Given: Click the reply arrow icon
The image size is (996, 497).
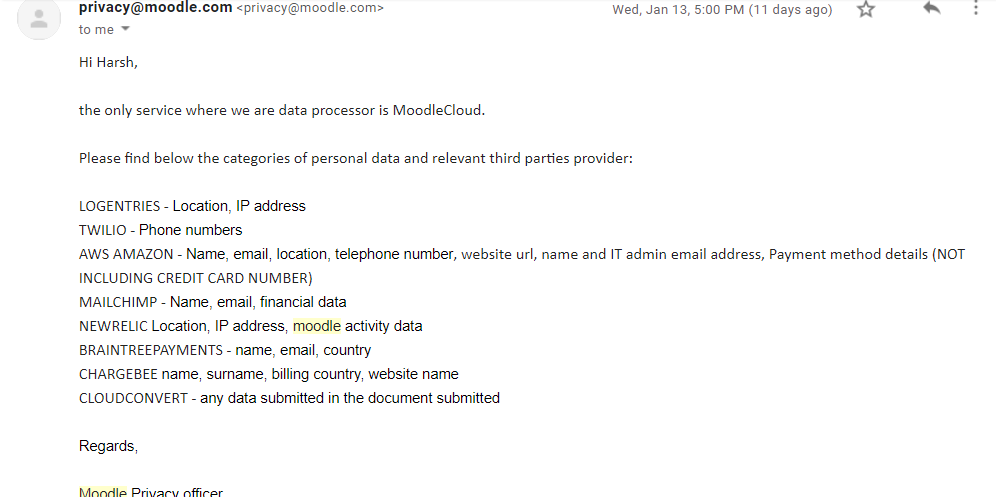Looking at the screenshot, I should (932, 9).
